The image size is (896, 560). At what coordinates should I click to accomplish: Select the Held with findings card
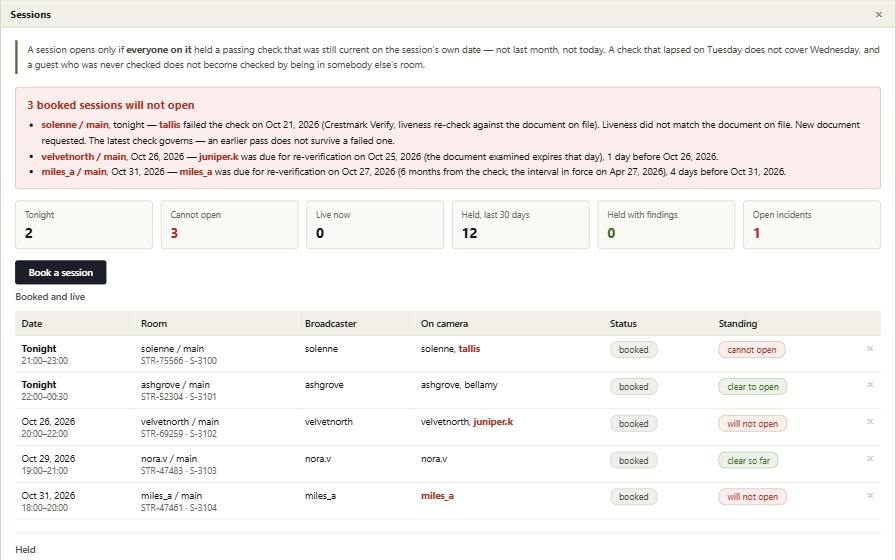click(666, 225)
